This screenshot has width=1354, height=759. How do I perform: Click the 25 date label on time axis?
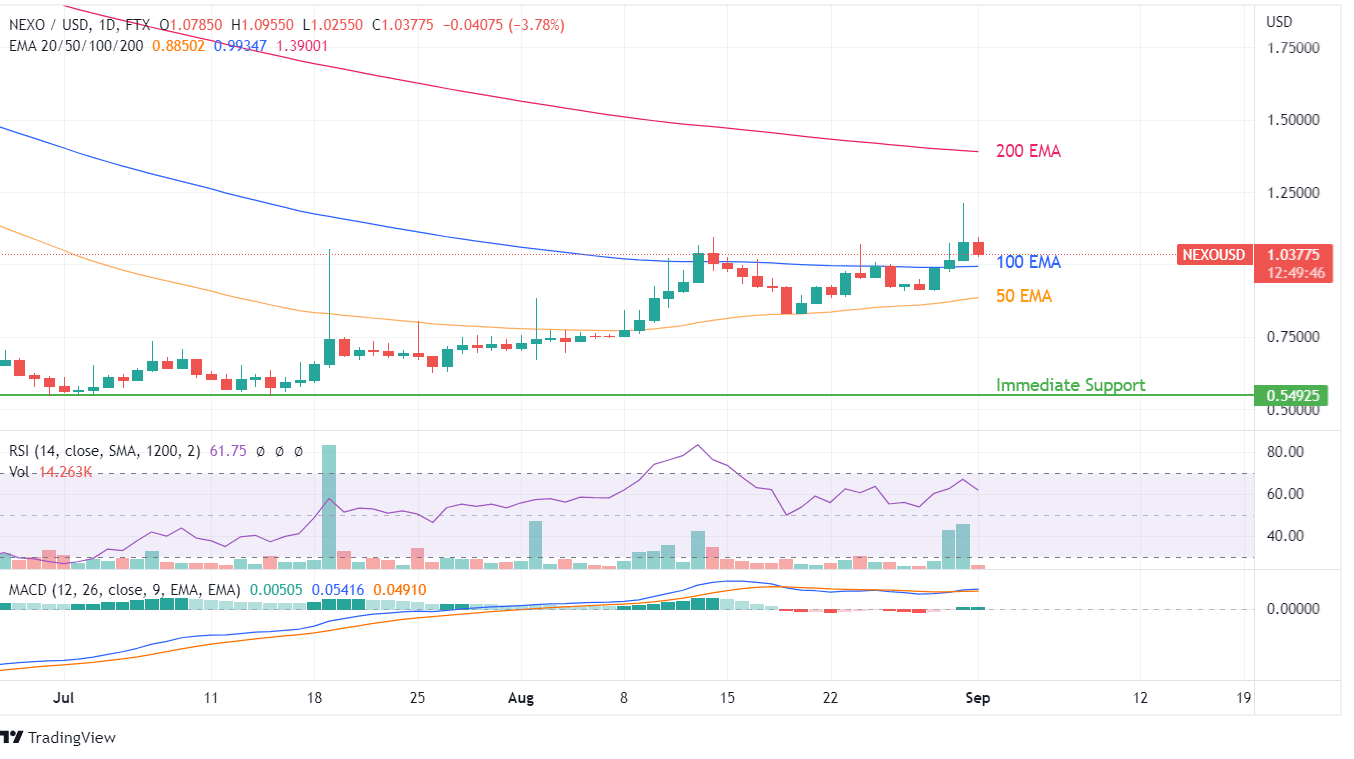click(x=418, y=698)
